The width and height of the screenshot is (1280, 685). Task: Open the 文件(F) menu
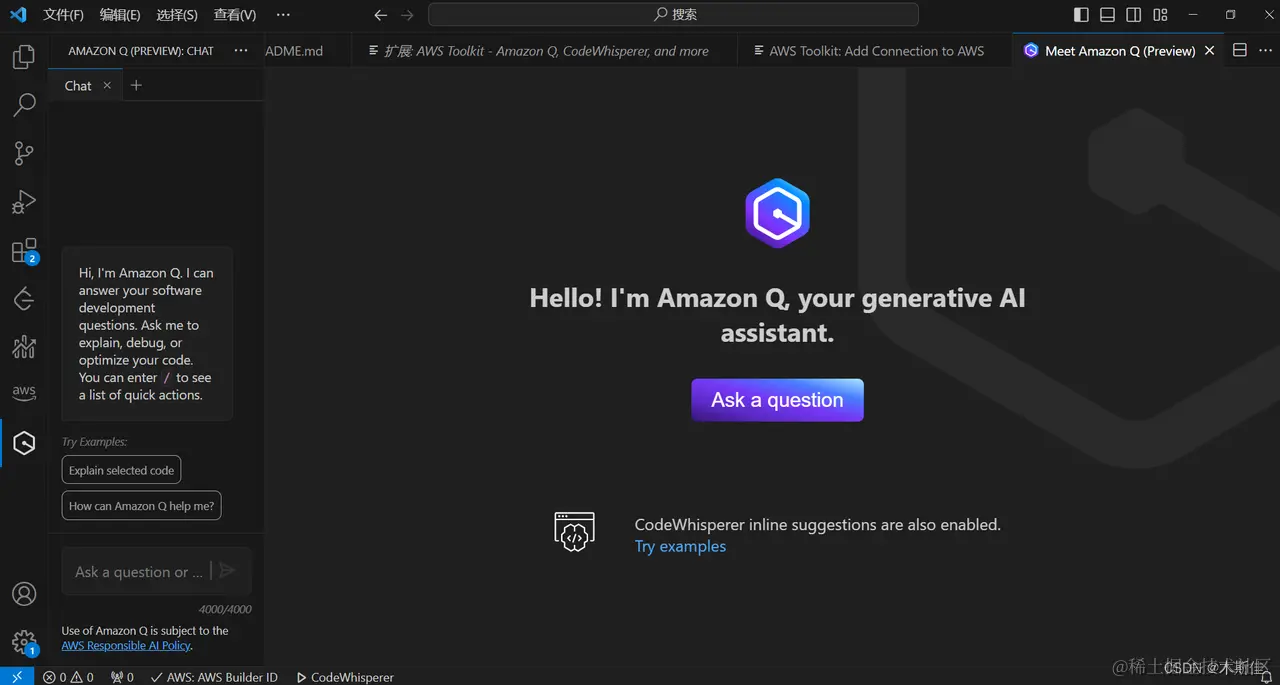pos(63,15)
